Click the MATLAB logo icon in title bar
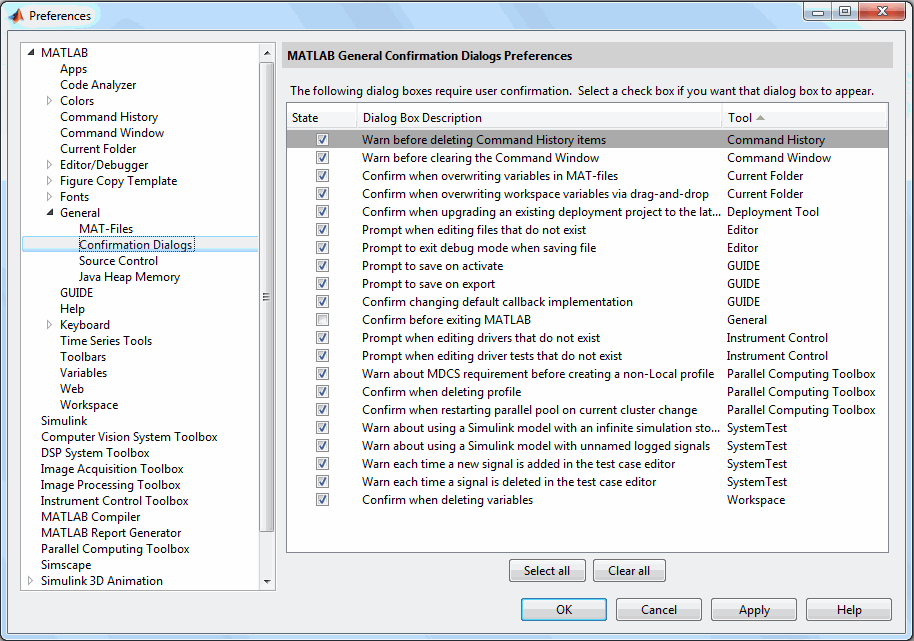Screen dimensions: 914x641 [15, 15]
